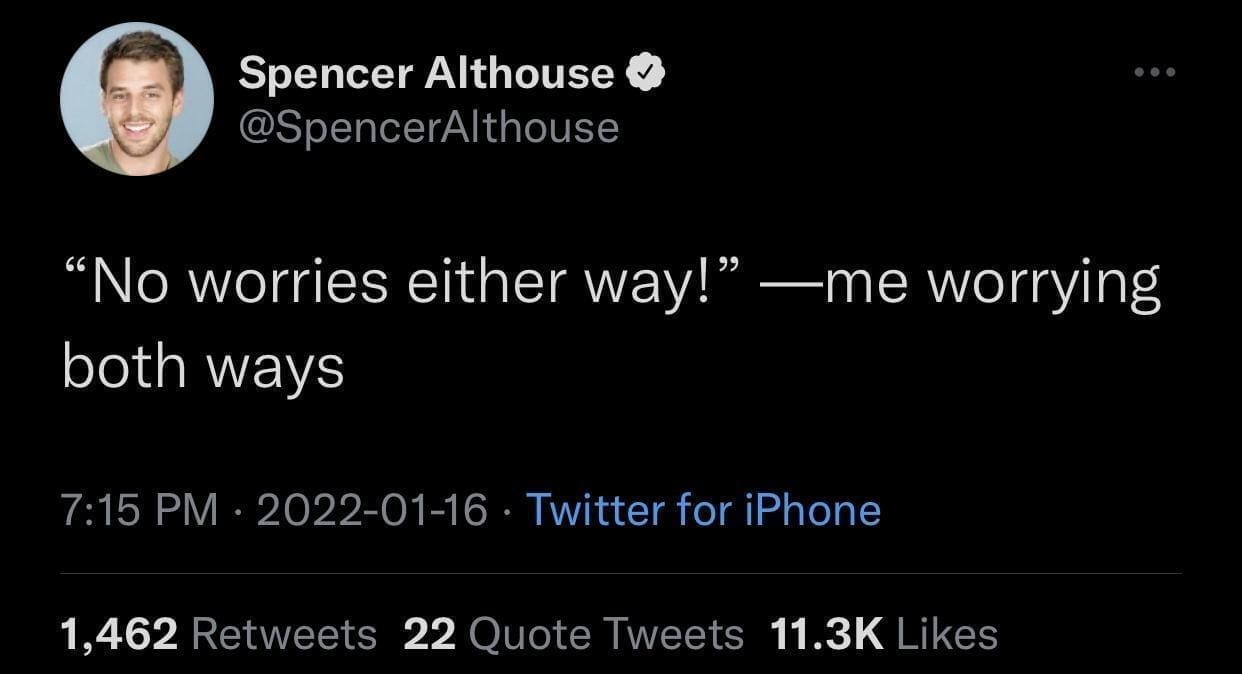Open the Twitter for iPhone source link
The image size is (1242, 674).
(x=702, y=510)
